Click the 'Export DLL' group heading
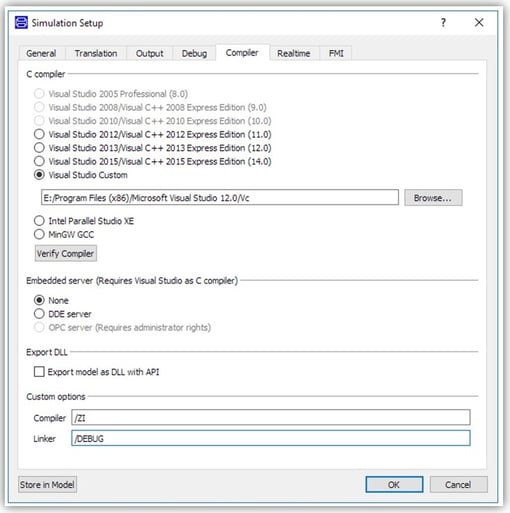Viewport: 510px width, 513px height. click(47, 352)
